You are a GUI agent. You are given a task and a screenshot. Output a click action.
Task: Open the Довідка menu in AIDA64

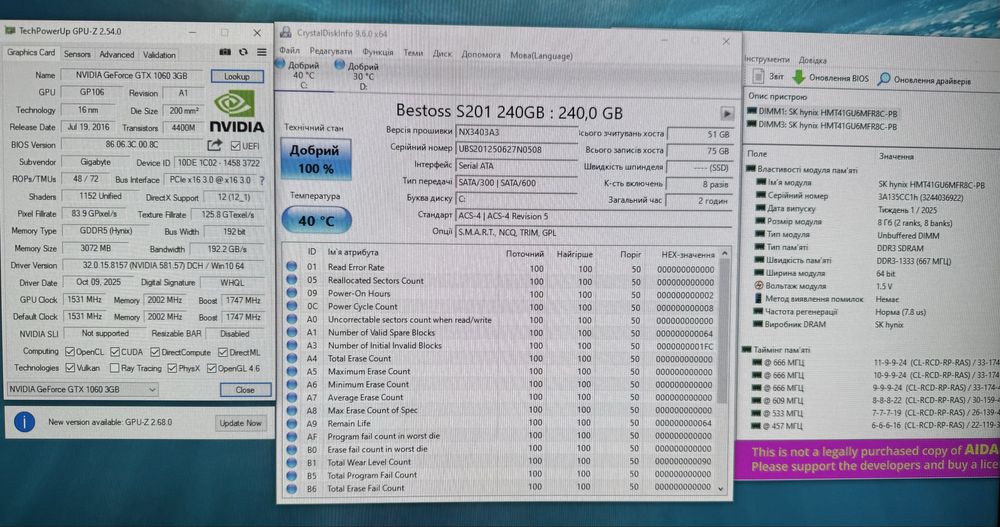[x=812, y=60]
